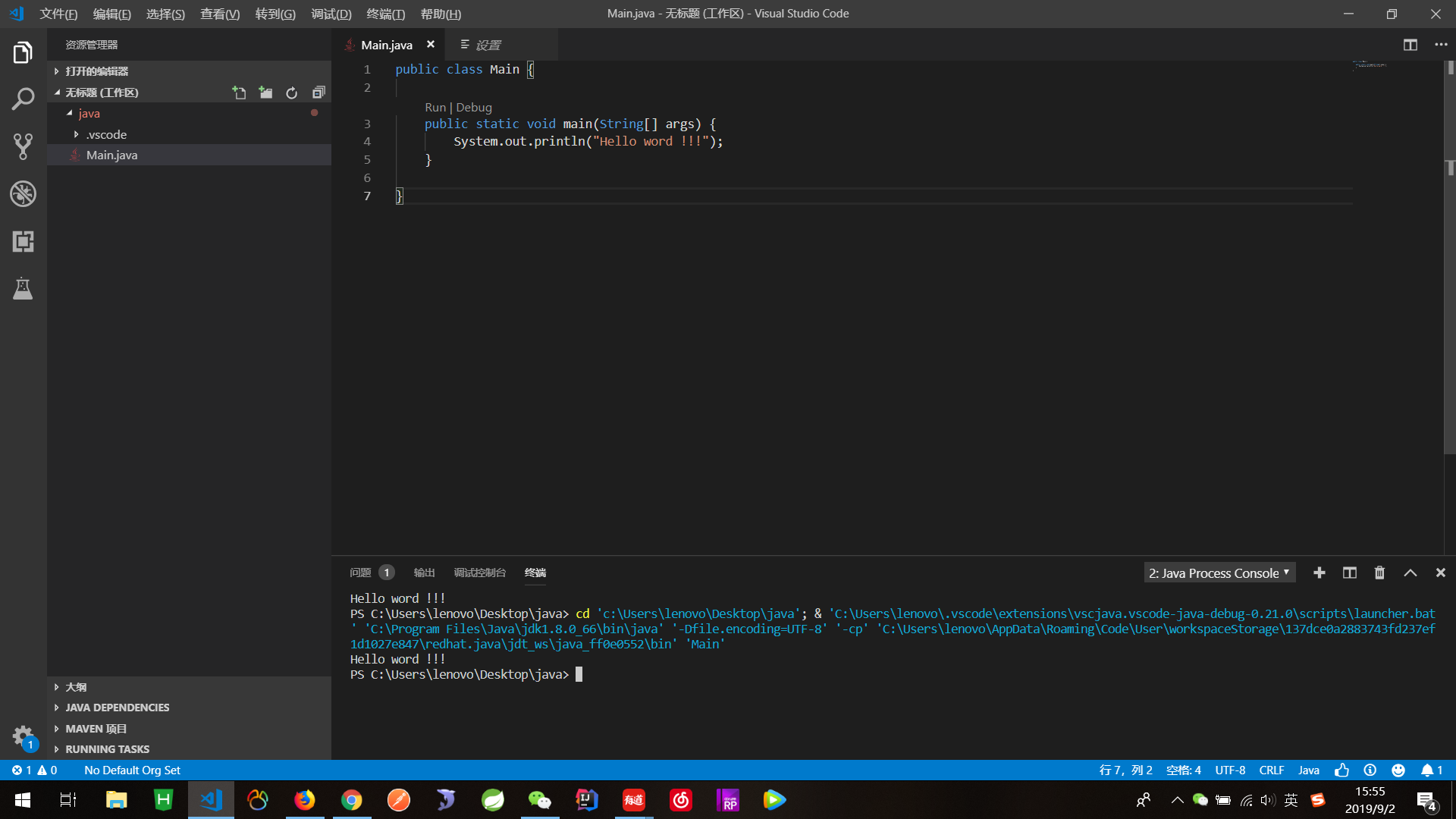Open the Java Process Console dropdown
The height and width of the screenshot is (819, 1456).
1219,573
